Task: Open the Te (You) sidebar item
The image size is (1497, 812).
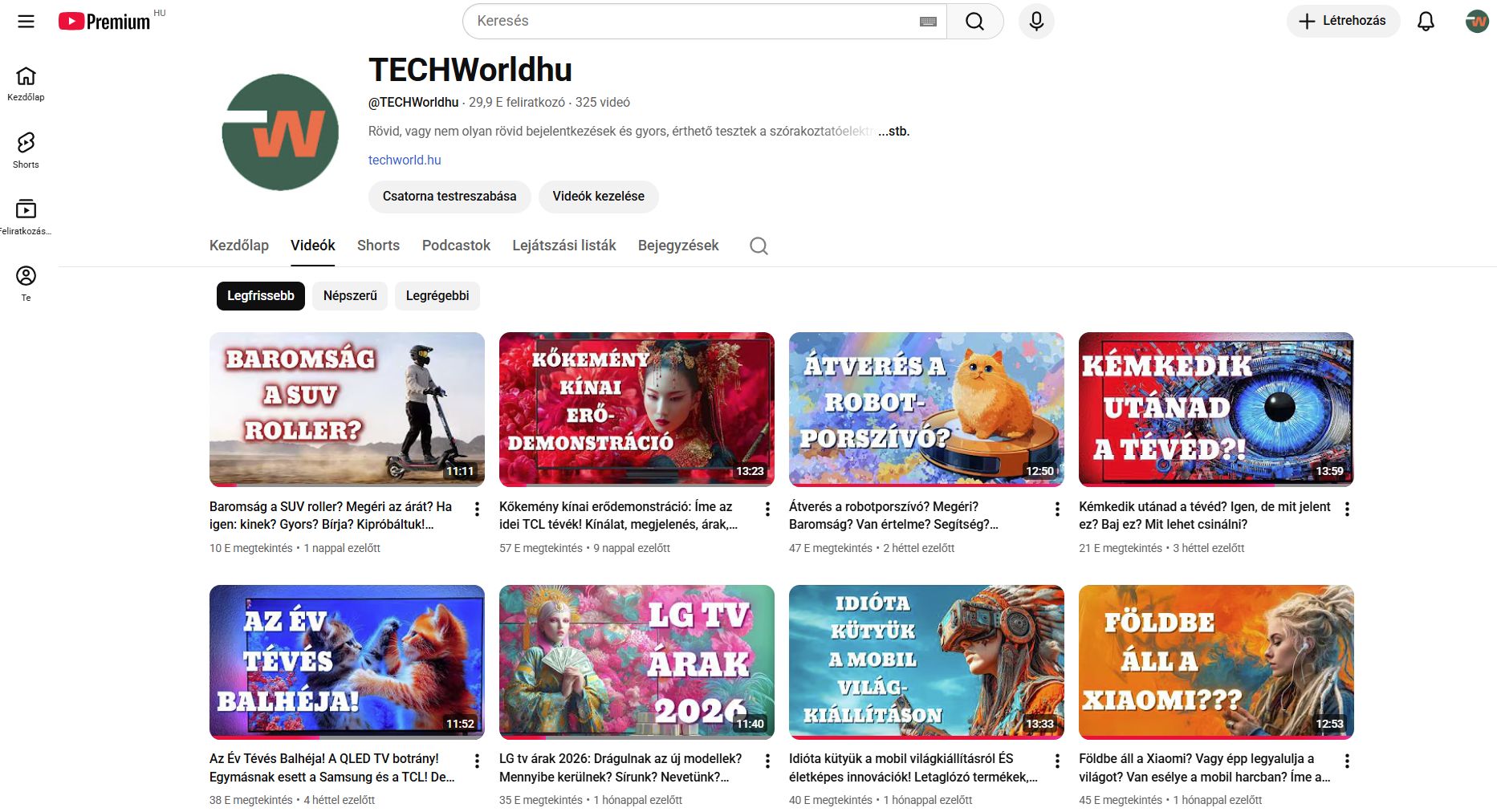Action: (26, 283)
